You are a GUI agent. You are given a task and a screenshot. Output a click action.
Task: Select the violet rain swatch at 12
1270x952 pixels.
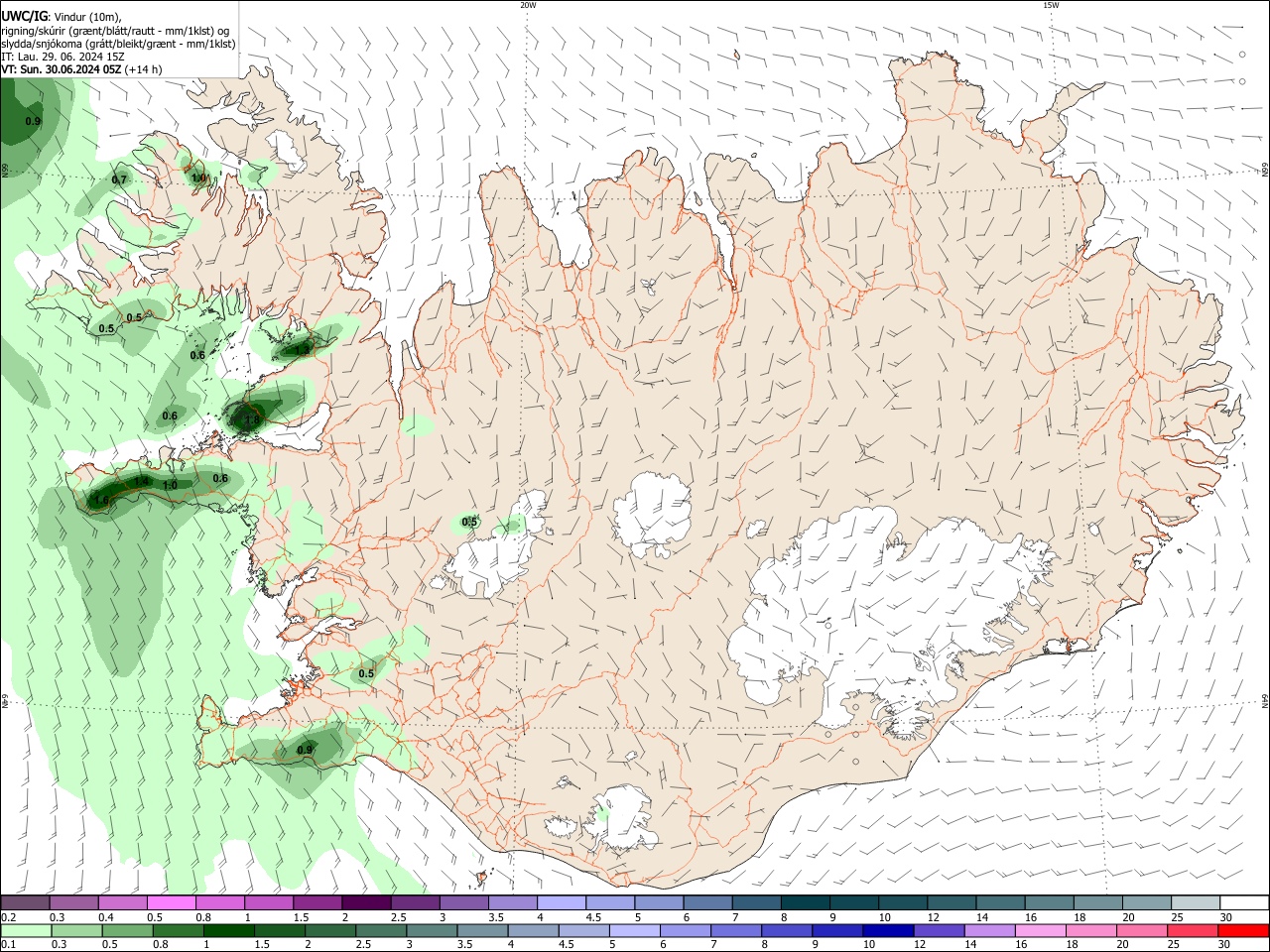[938, 930]
